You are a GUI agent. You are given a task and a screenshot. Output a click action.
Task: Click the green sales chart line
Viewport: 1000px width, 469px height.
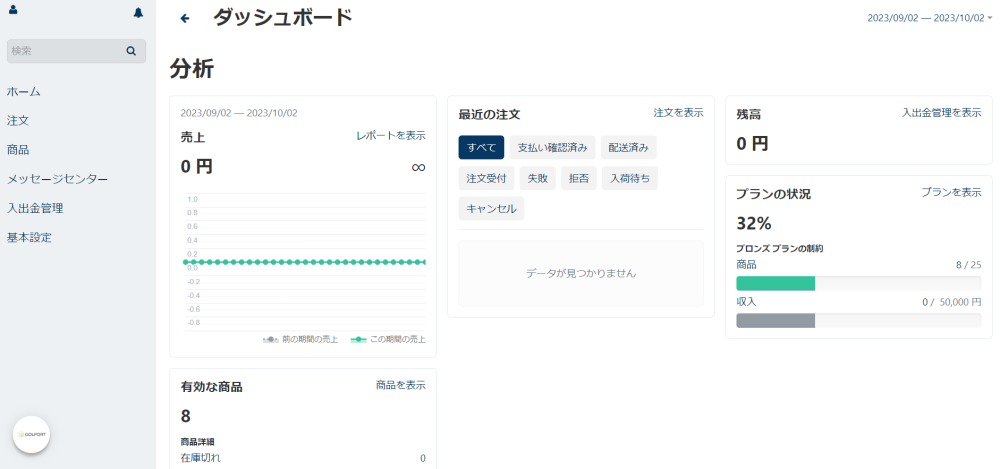tap(305, 262)
